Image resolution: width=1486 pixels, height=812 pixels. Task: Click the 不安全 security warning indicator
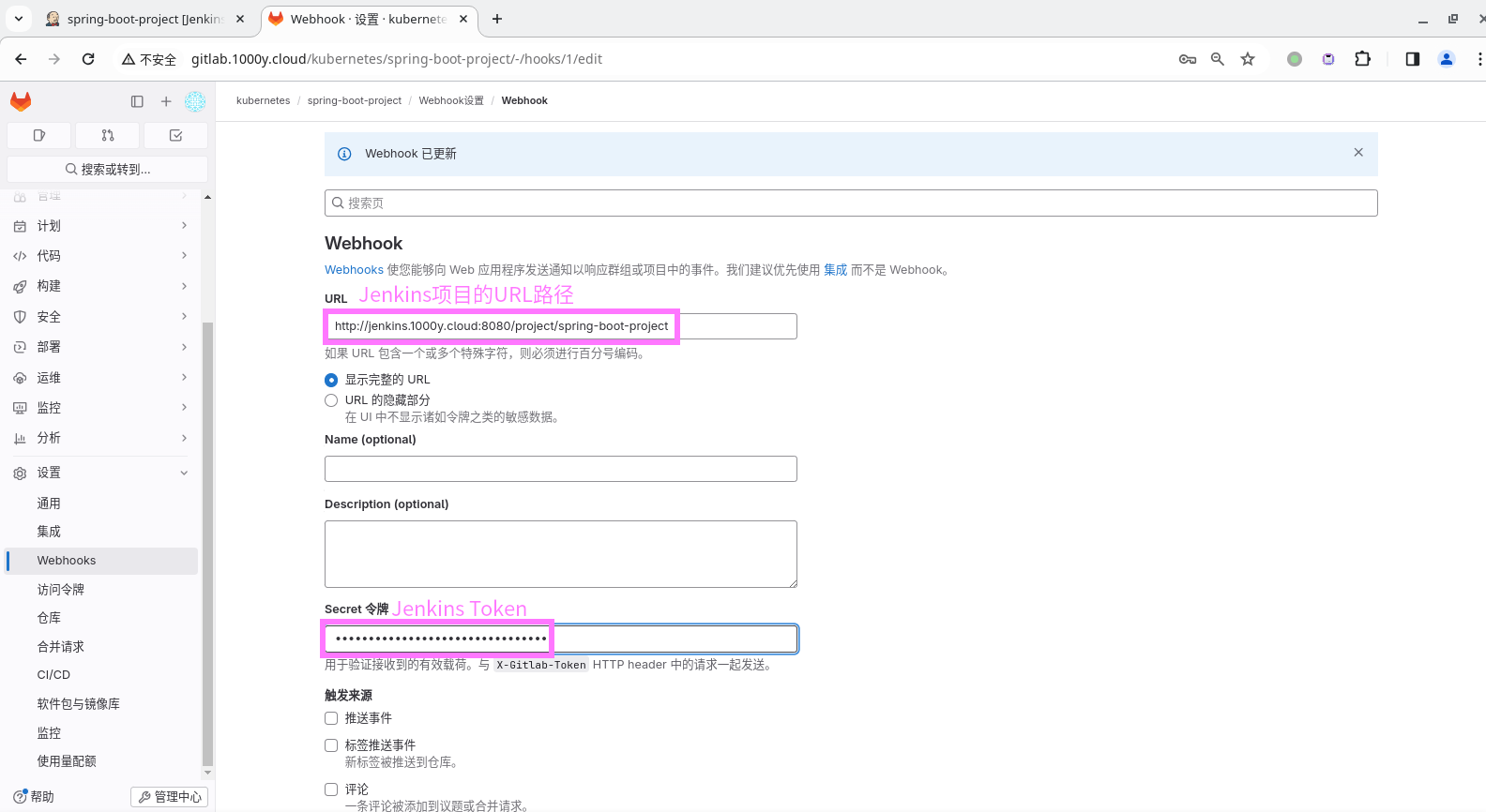pyautogui.click(x=149, y=59)
